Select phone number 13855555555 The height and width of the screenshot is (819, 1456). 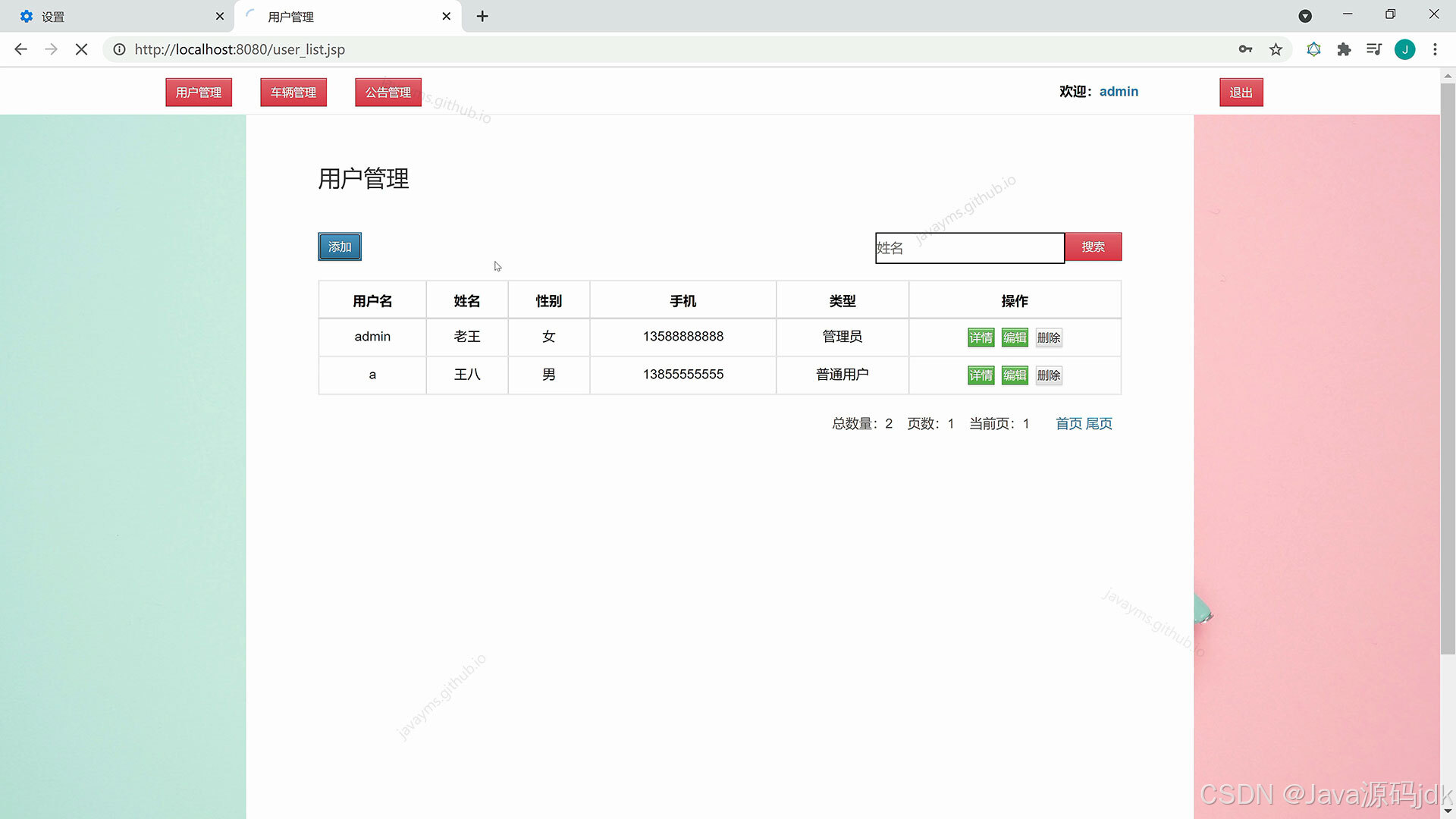tap(683, 374)
